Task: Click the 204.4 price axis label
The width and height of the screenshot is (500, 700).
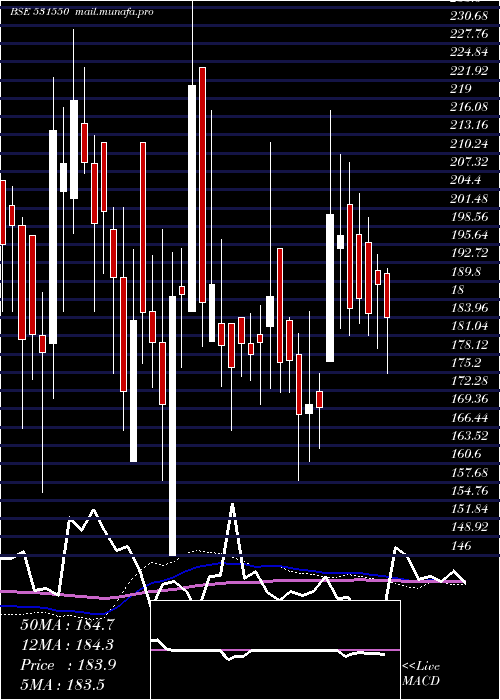Action: (x=466, y=179)
